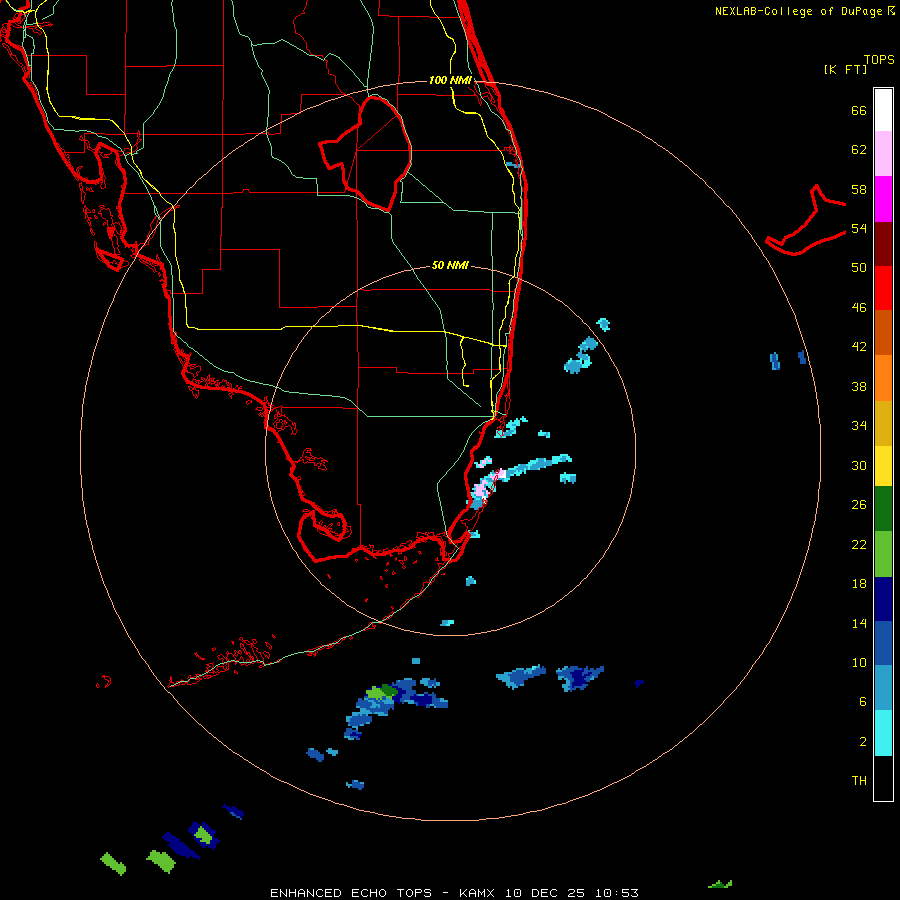Click the cyan legend swatch
The height and width of the screenshot is (900, 900).
click(883, 733)
